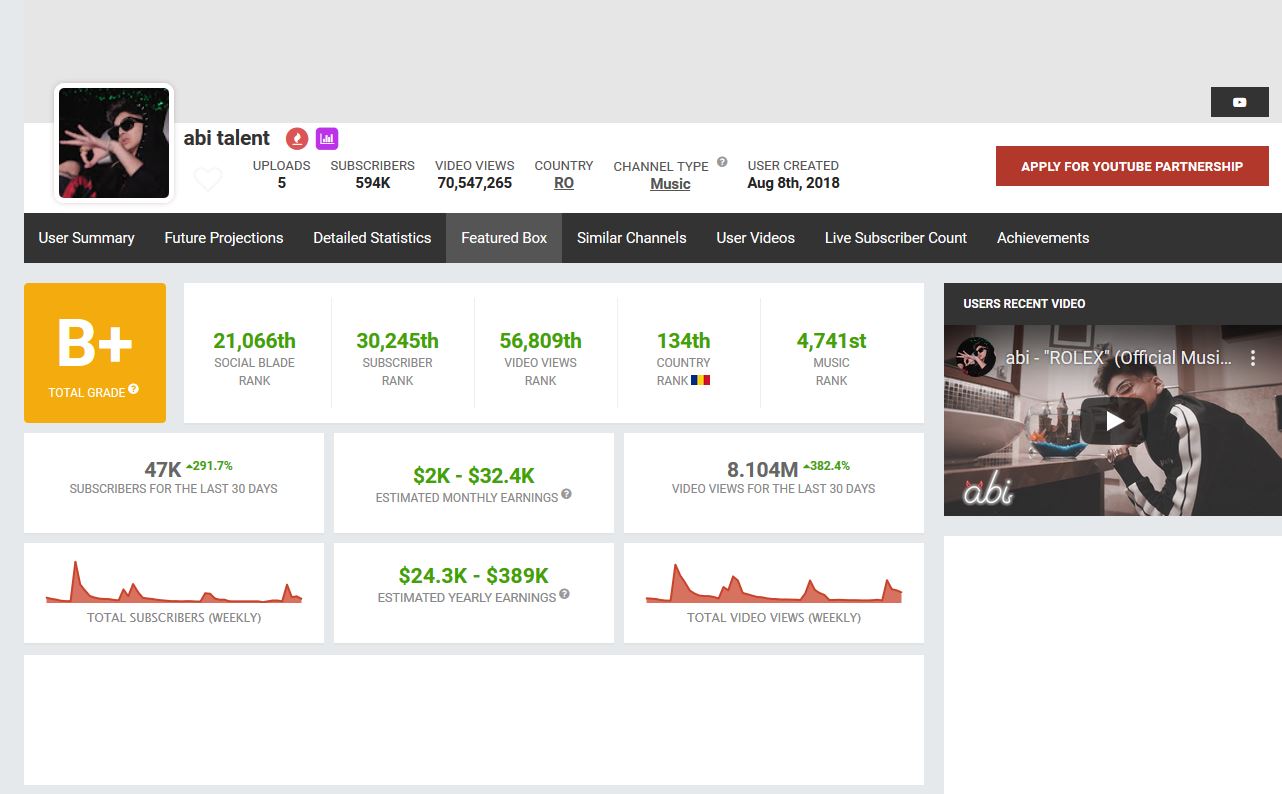
Task: Switch to the Detailed Statistics tab
Action: point(372,238)
